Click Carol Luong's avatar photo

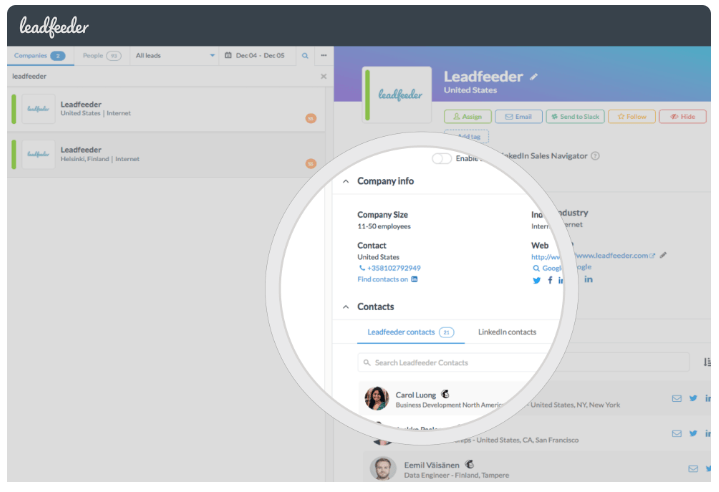point(377,398)
